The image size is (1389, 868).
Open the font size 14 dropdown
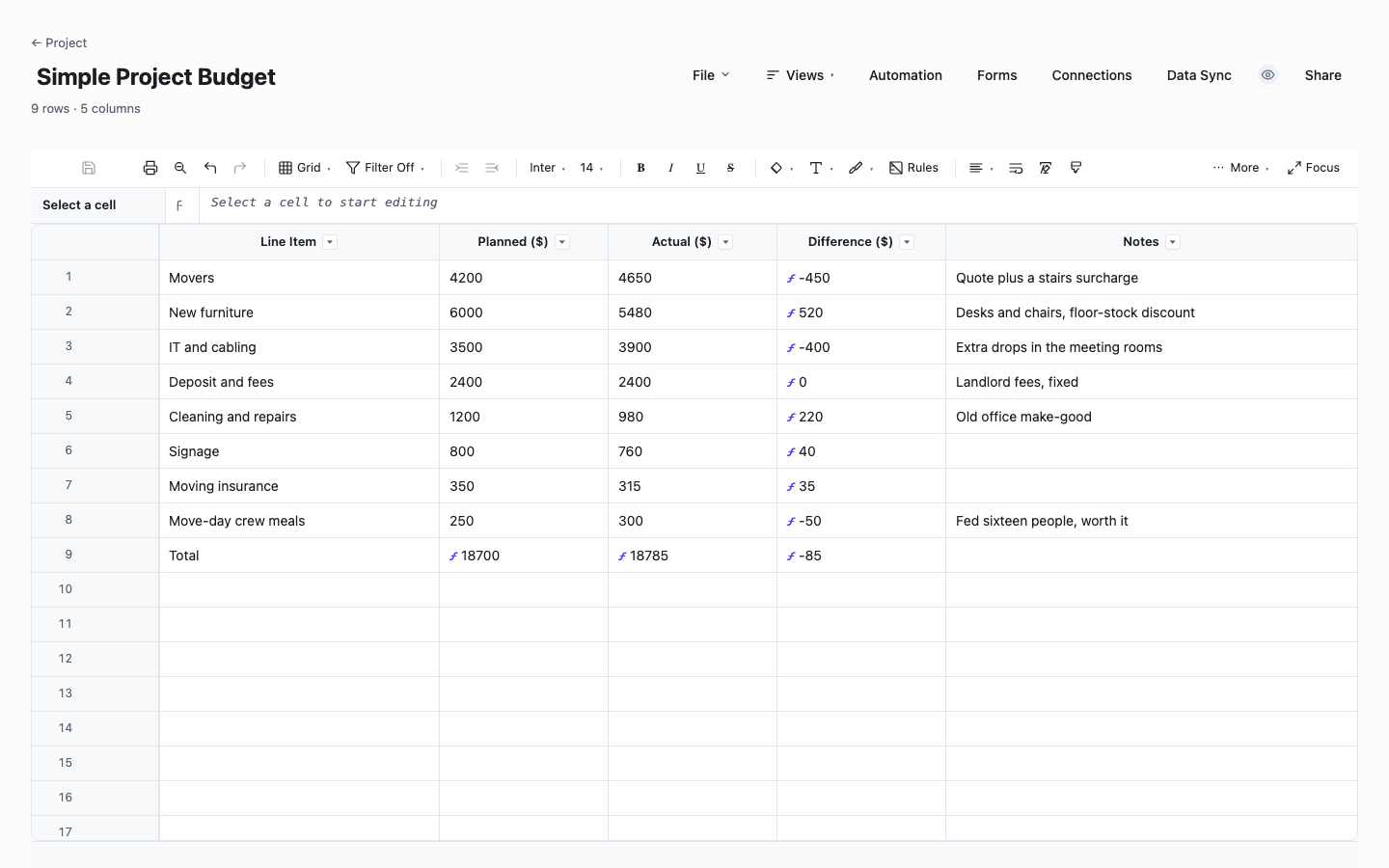coord(591,168)
